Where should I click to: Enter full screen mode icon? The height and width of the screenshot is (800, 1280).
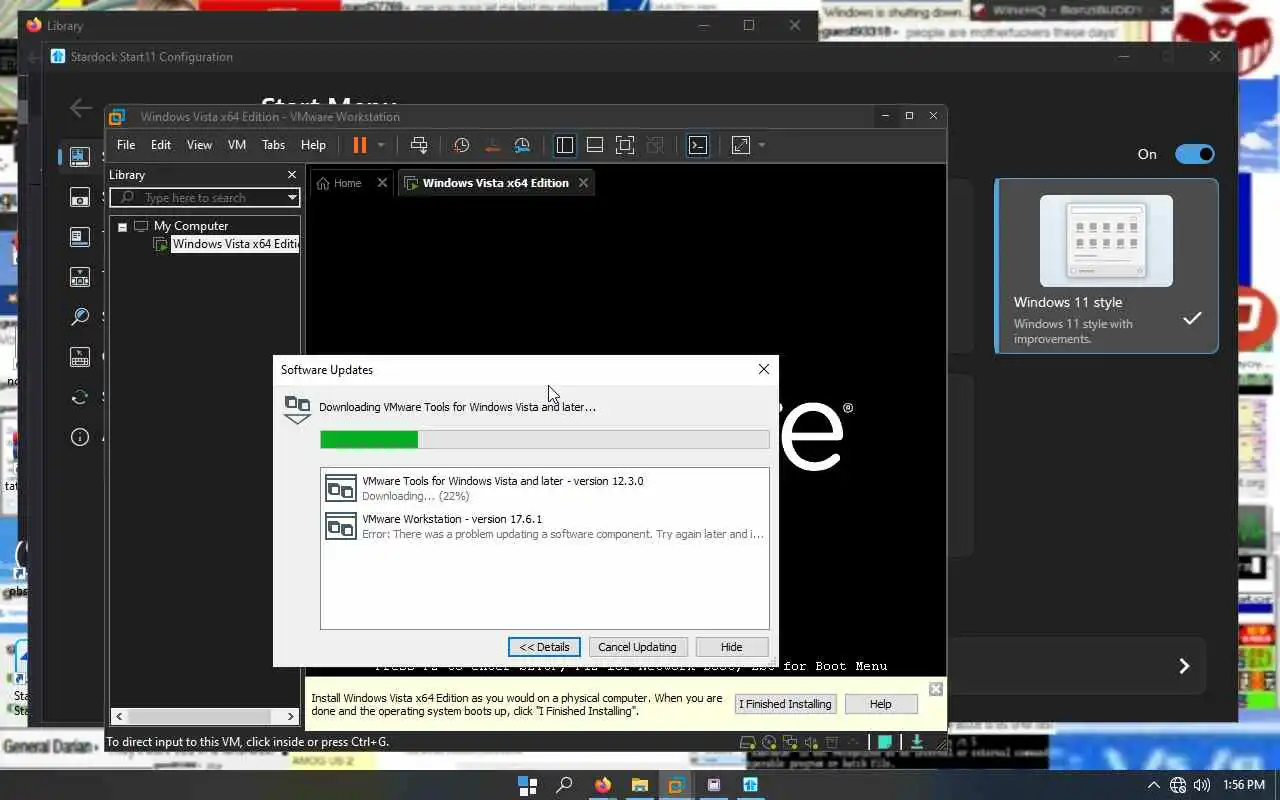[x=625, y=145]
